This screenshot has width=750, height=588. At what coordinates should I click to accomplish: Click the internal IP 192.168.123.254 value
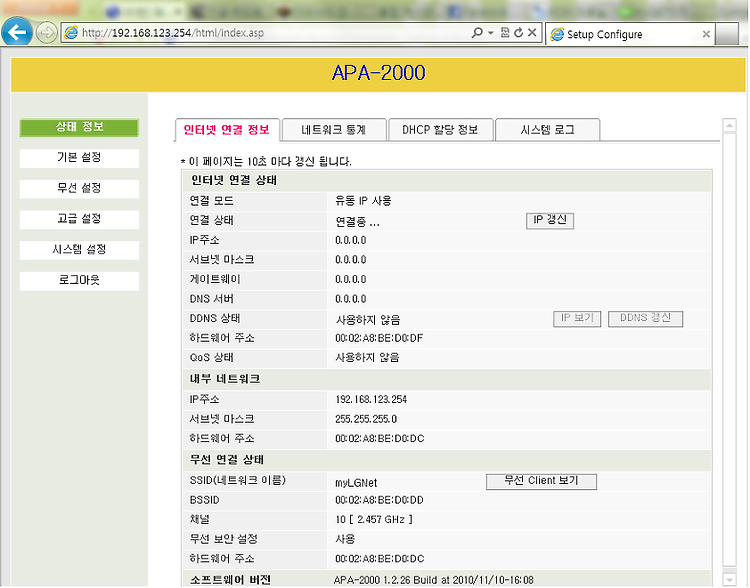coord(371,399)
